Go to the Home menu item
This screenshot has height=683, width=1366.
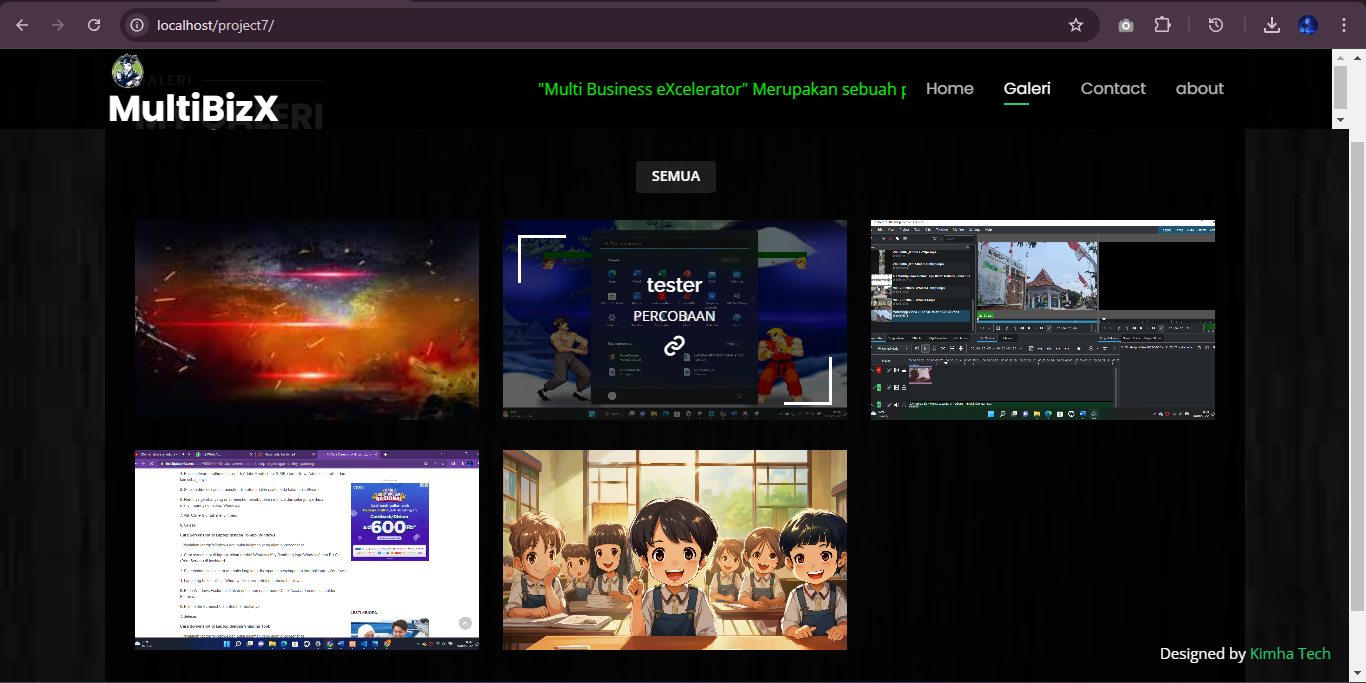coord(949,88)
